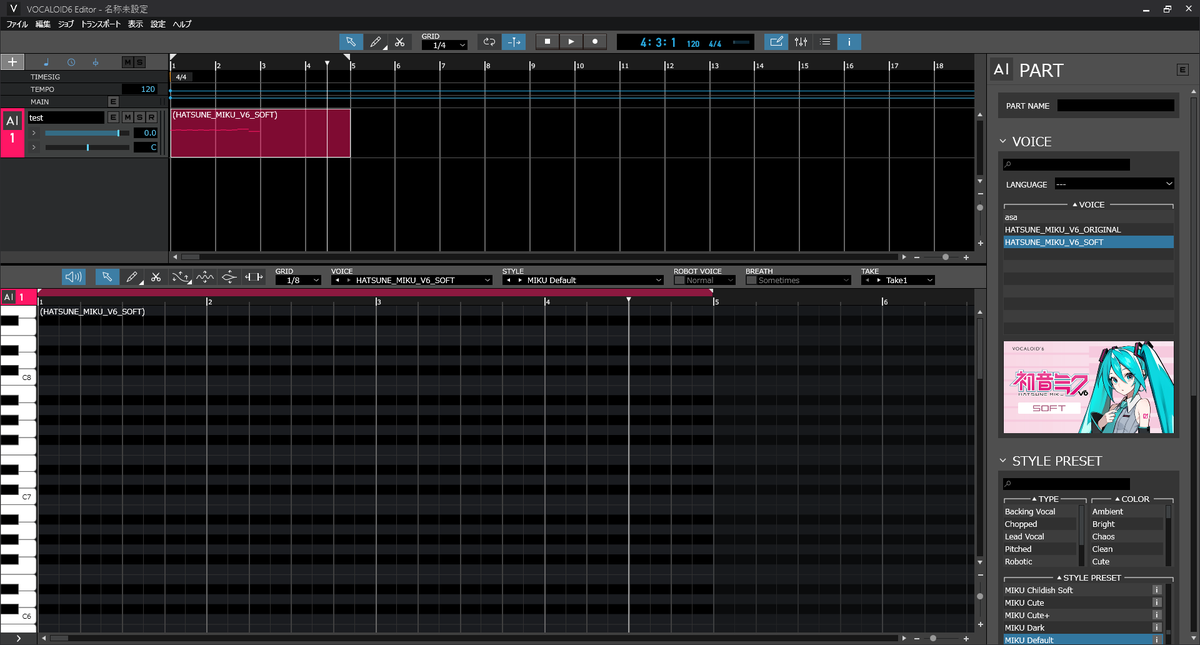Select the note stretch tool in piano roll
The image size is (1200, 645).
coord(254,277)
